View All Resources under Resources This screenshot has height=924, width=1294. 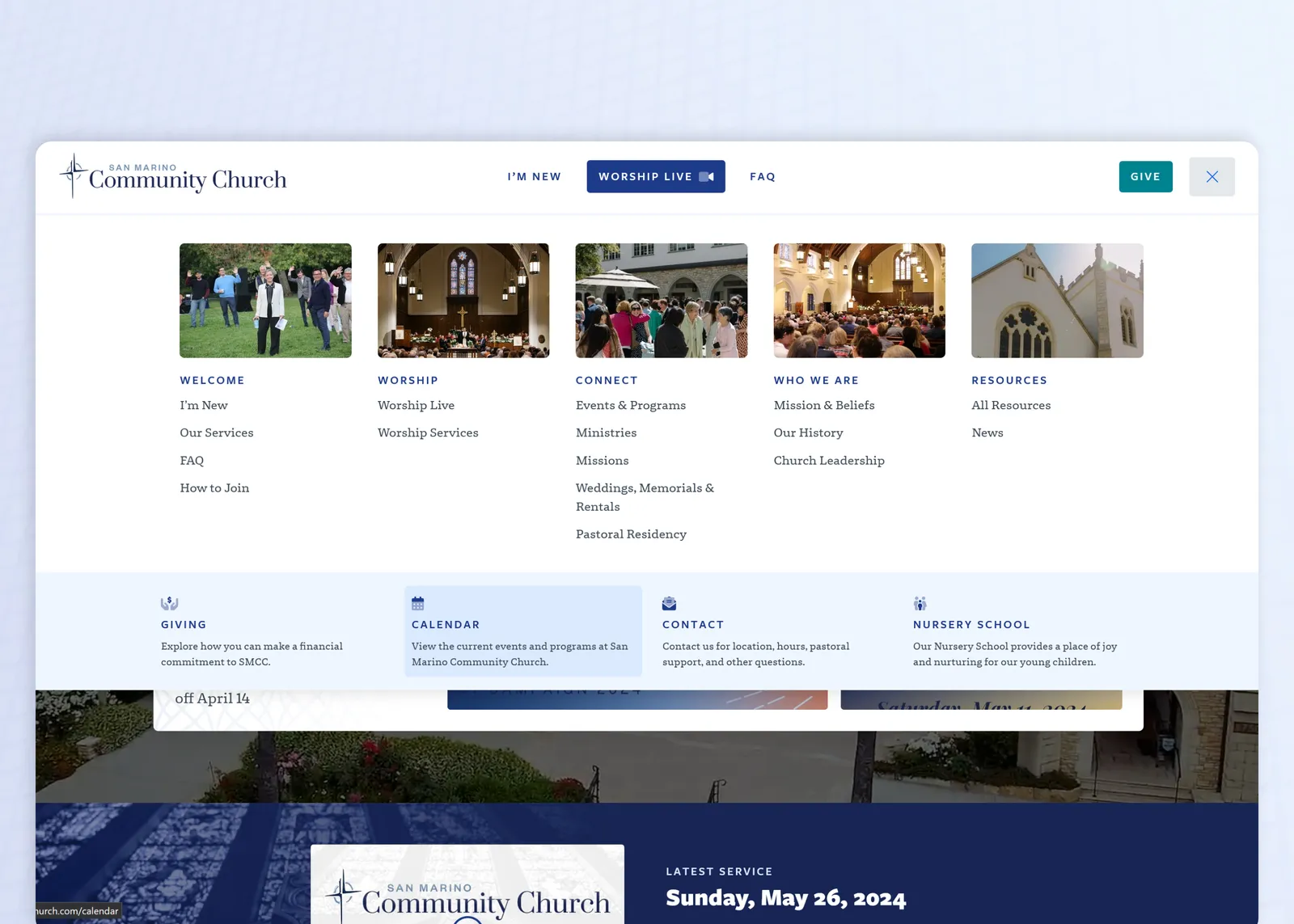click(x=1011, y=405)
